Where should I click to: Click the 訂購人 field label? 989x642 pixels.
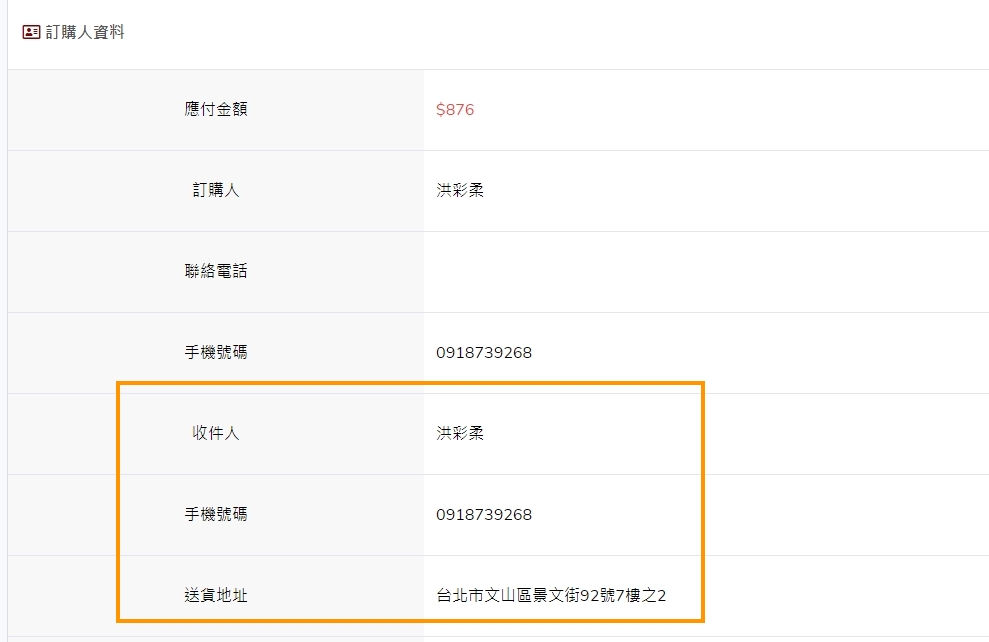(216, 190)
